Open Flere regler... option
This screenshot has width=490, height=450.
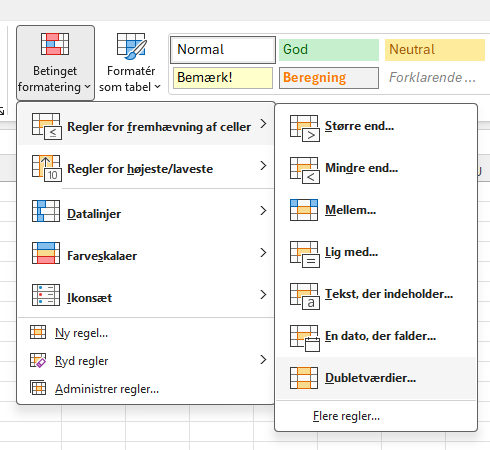pos(376,416)
